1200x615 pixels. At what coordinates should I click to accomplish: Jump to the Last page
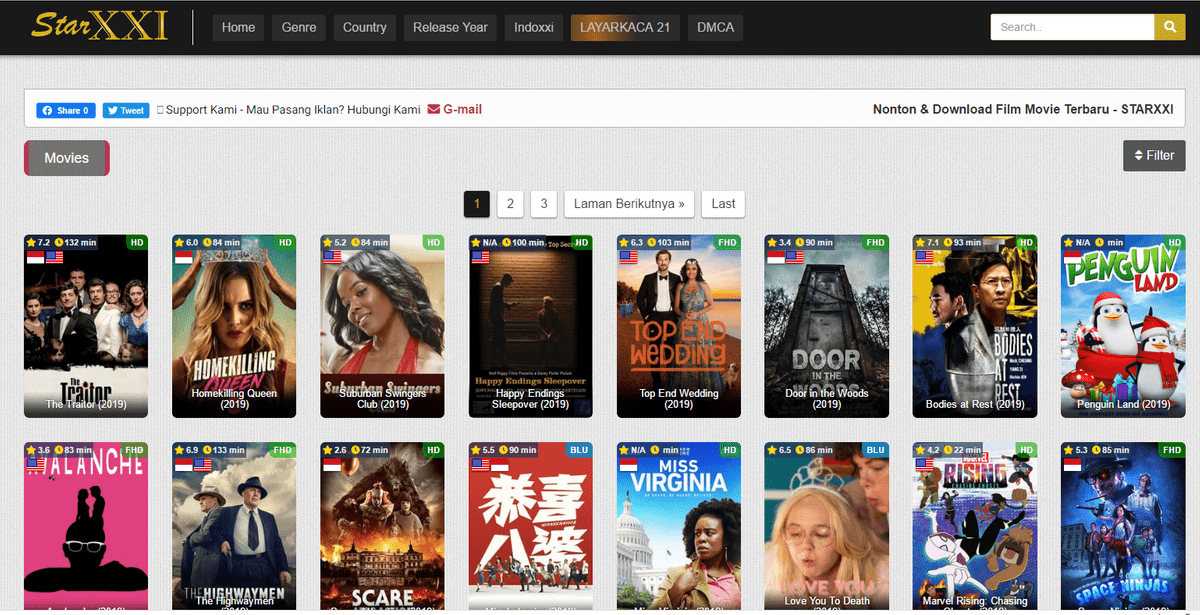click(723, 204)
